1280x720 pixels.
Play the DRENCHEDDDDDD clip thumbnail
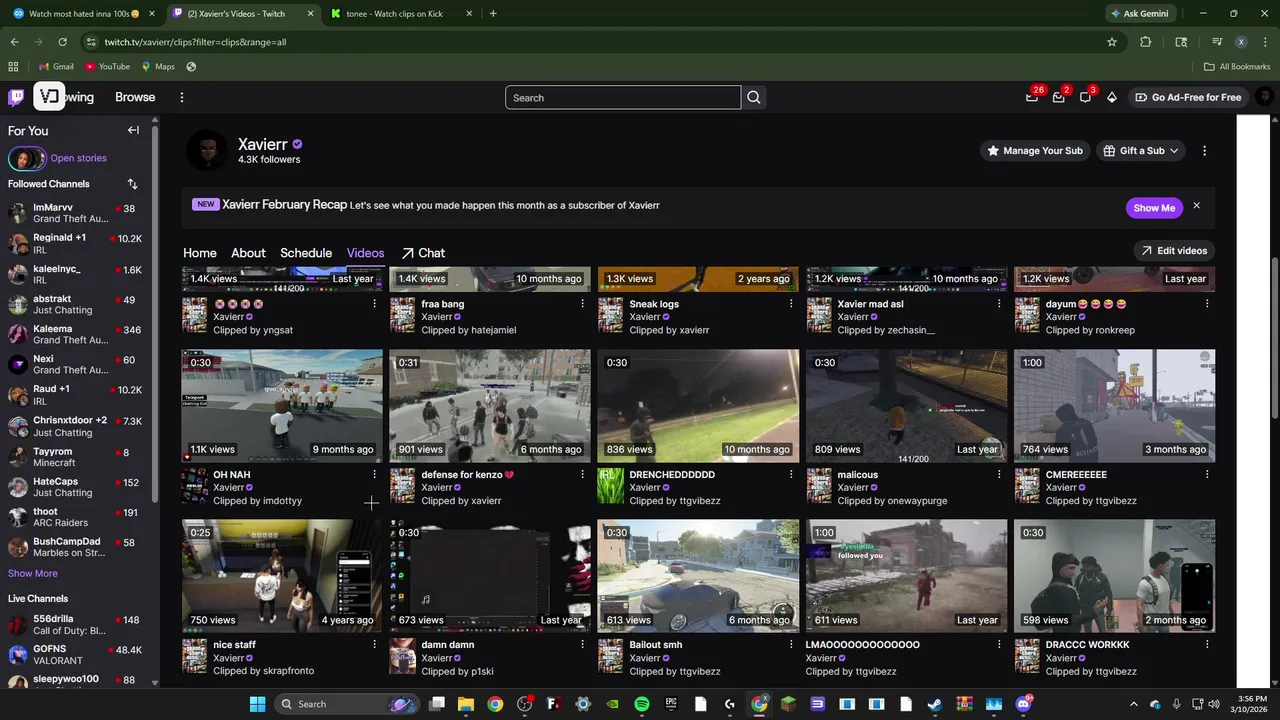coord(698,405)
